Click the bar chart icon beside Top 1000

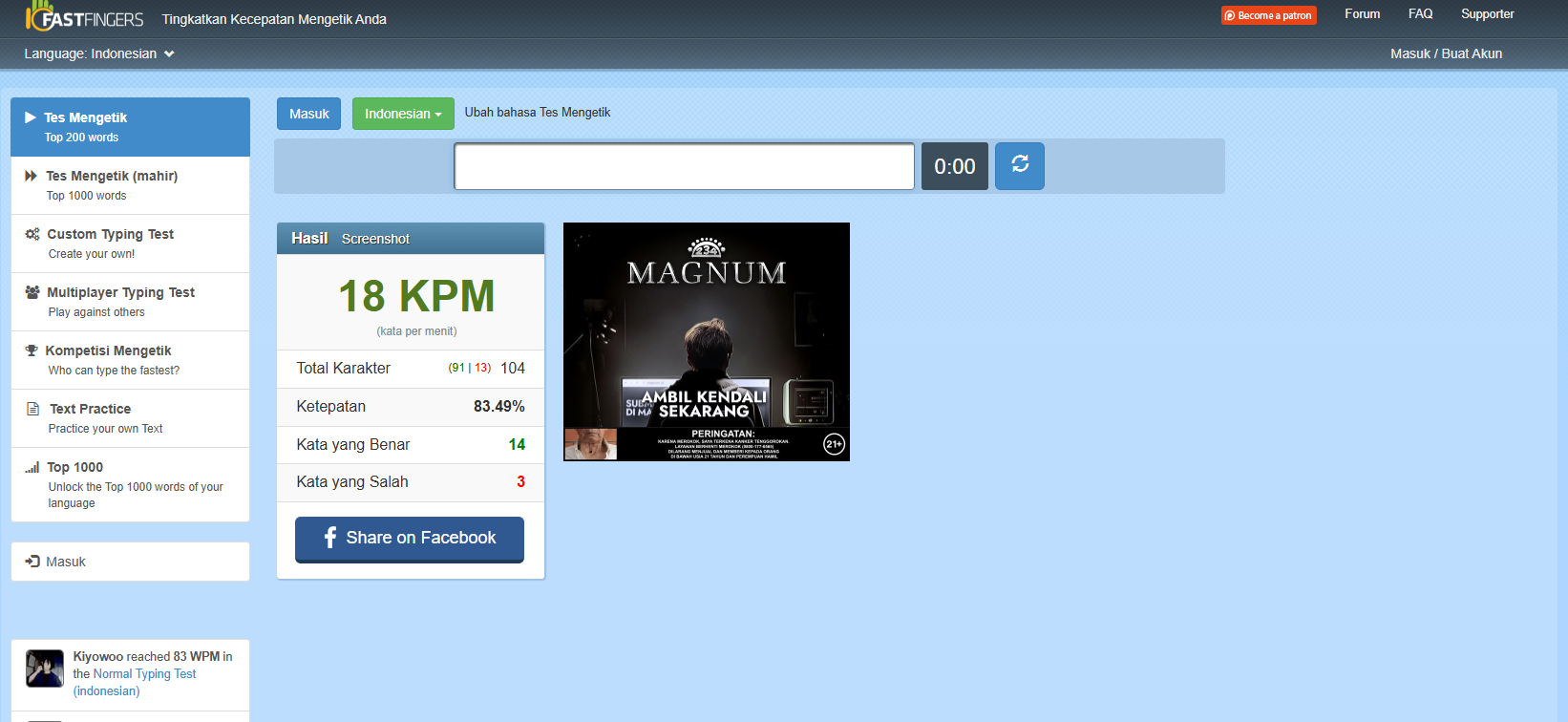tap(32, 467)
